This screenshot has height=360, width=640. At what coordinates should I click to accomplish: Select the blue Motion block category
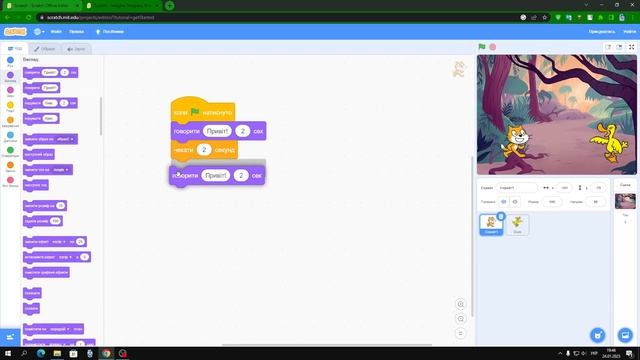(x=10, y=62)
